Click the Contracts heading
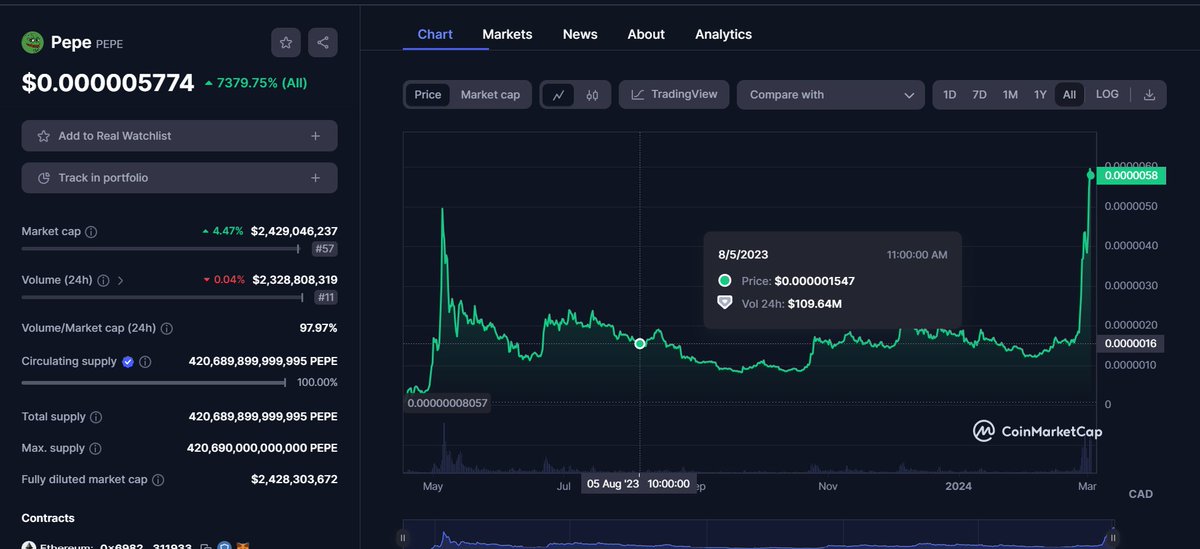 [48, 518]
